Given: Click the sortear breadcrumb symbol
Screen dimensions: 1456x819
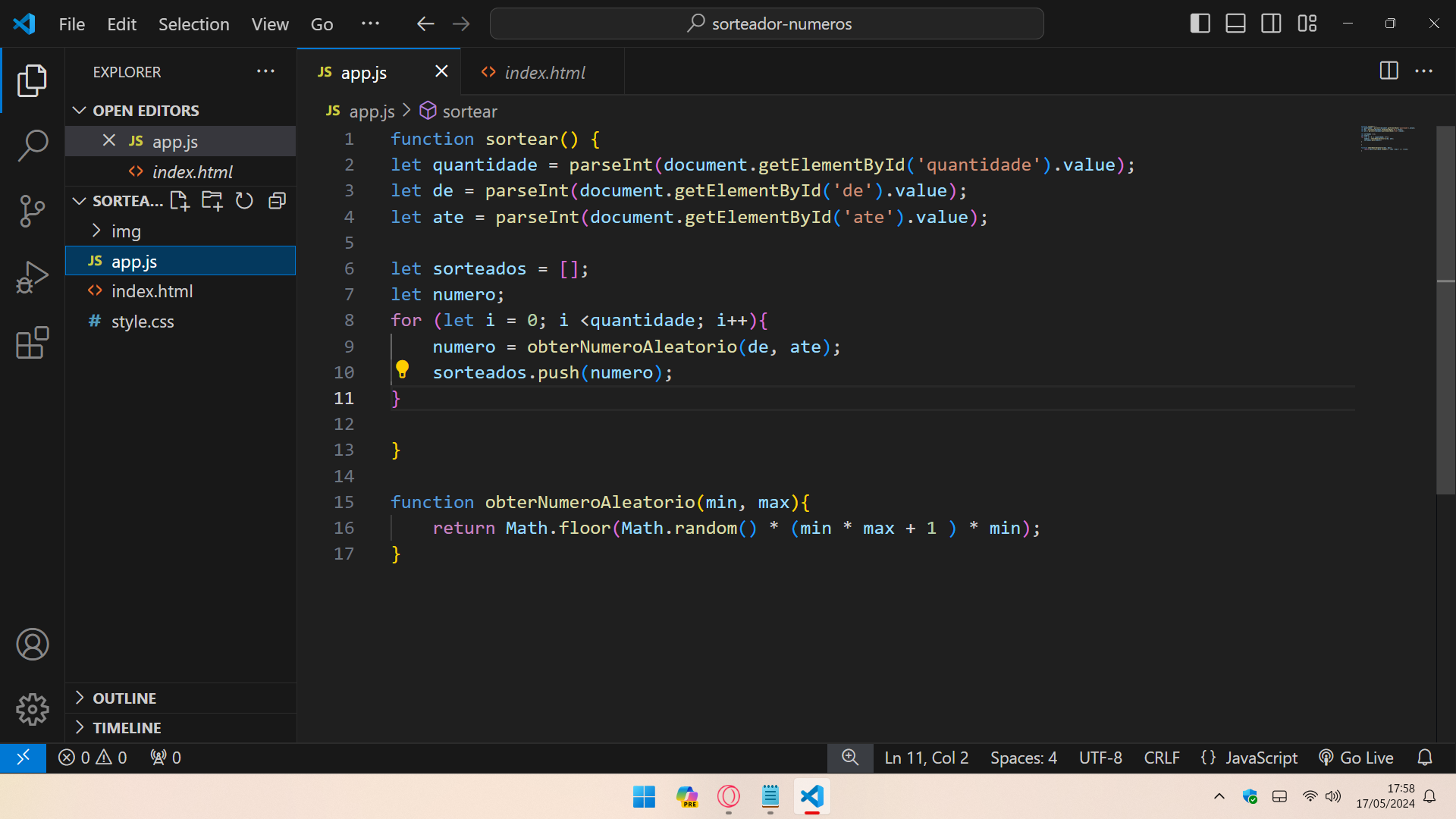Looking at the screenshot, I should pyautogui.click(x=458, y=111).
